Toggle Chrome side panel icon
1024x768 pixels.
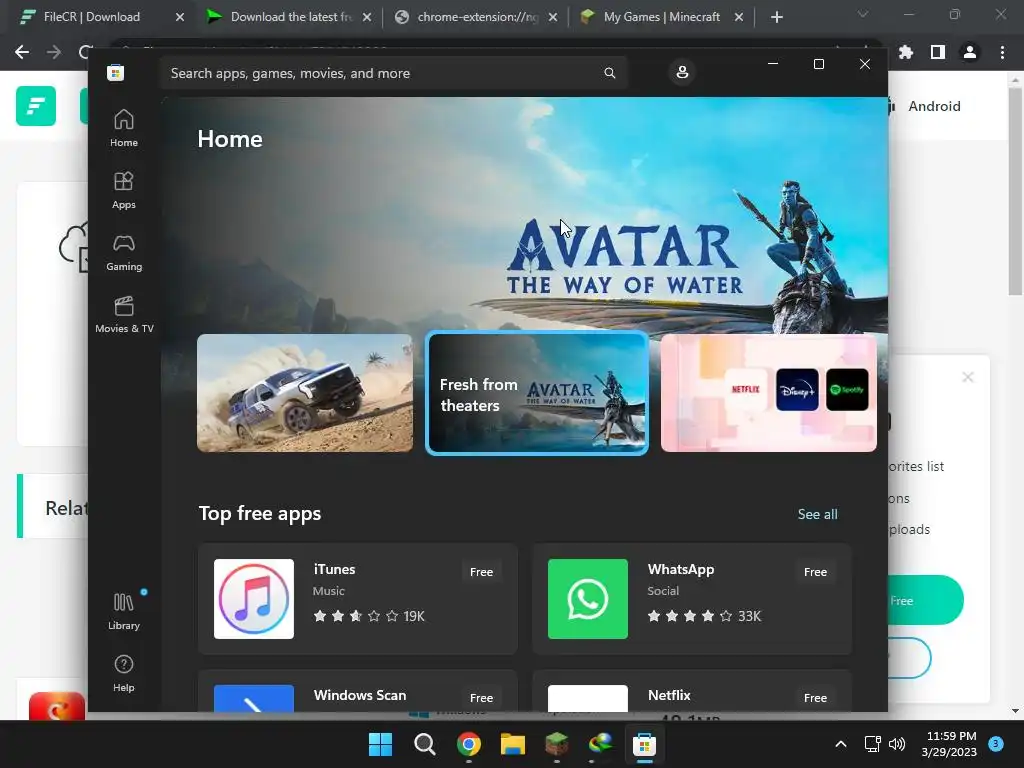click(x=938, y=52)
